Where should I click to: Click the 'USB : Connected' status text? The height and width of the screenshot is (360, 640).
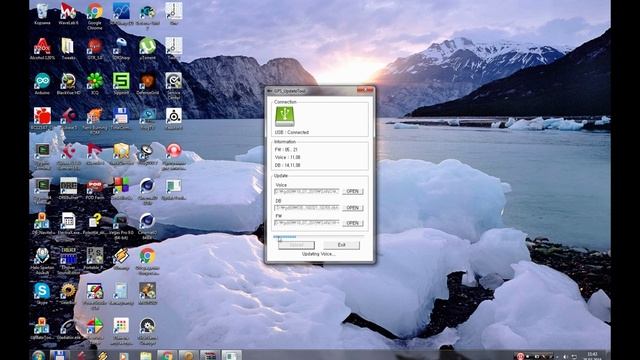click(x=292, y=132)
